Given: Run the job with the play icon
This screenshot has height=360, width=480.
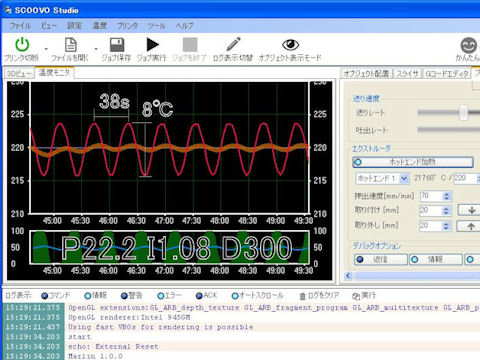Looking at the screenshot, I should pos(152,44).
